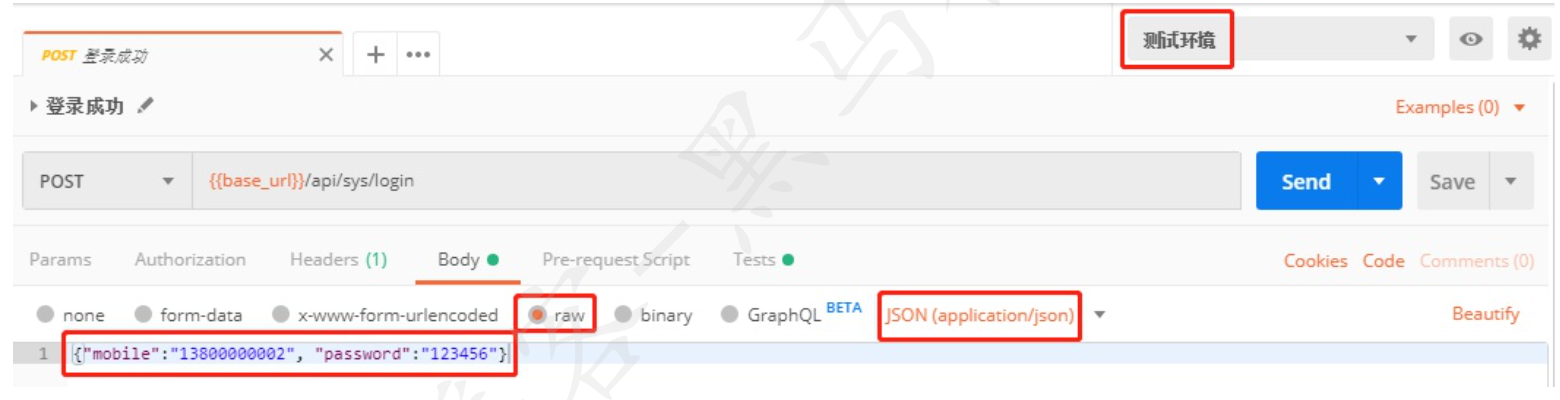Expand the Send button dropdown arrow
Image resolution: width=1560 pixels, height=400 pixels.
click(x=1380, y=182)
